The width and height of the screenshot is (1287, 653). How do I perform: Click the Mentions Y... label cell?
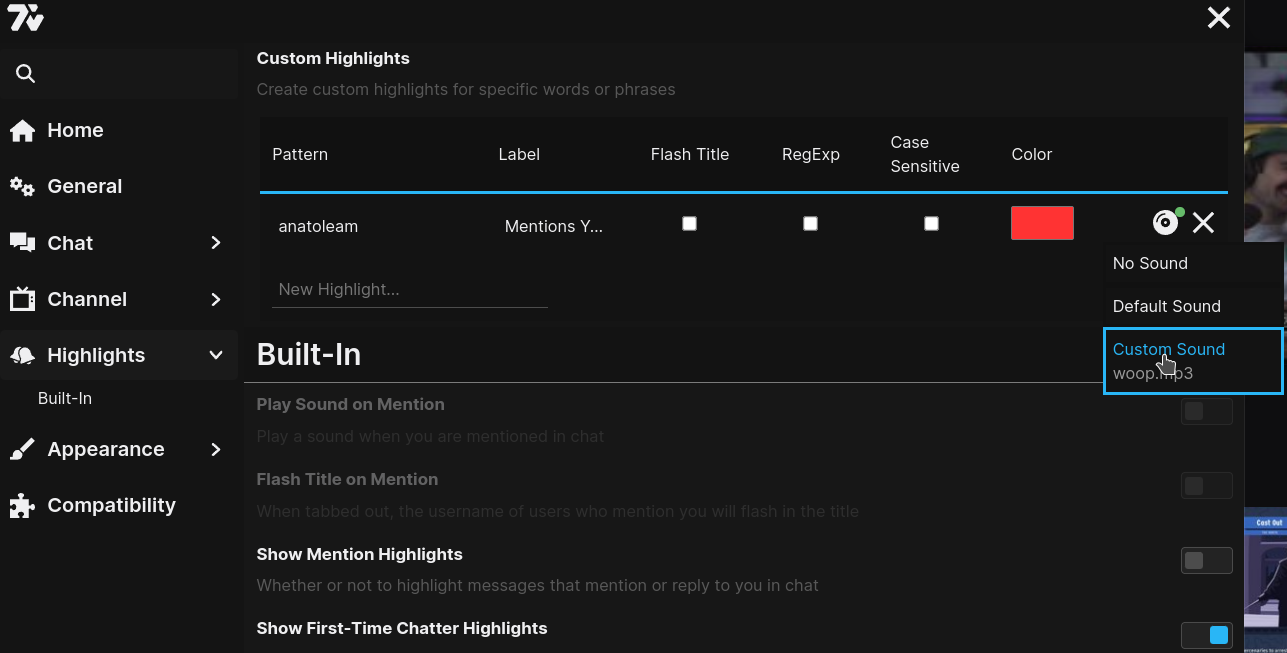554,226
